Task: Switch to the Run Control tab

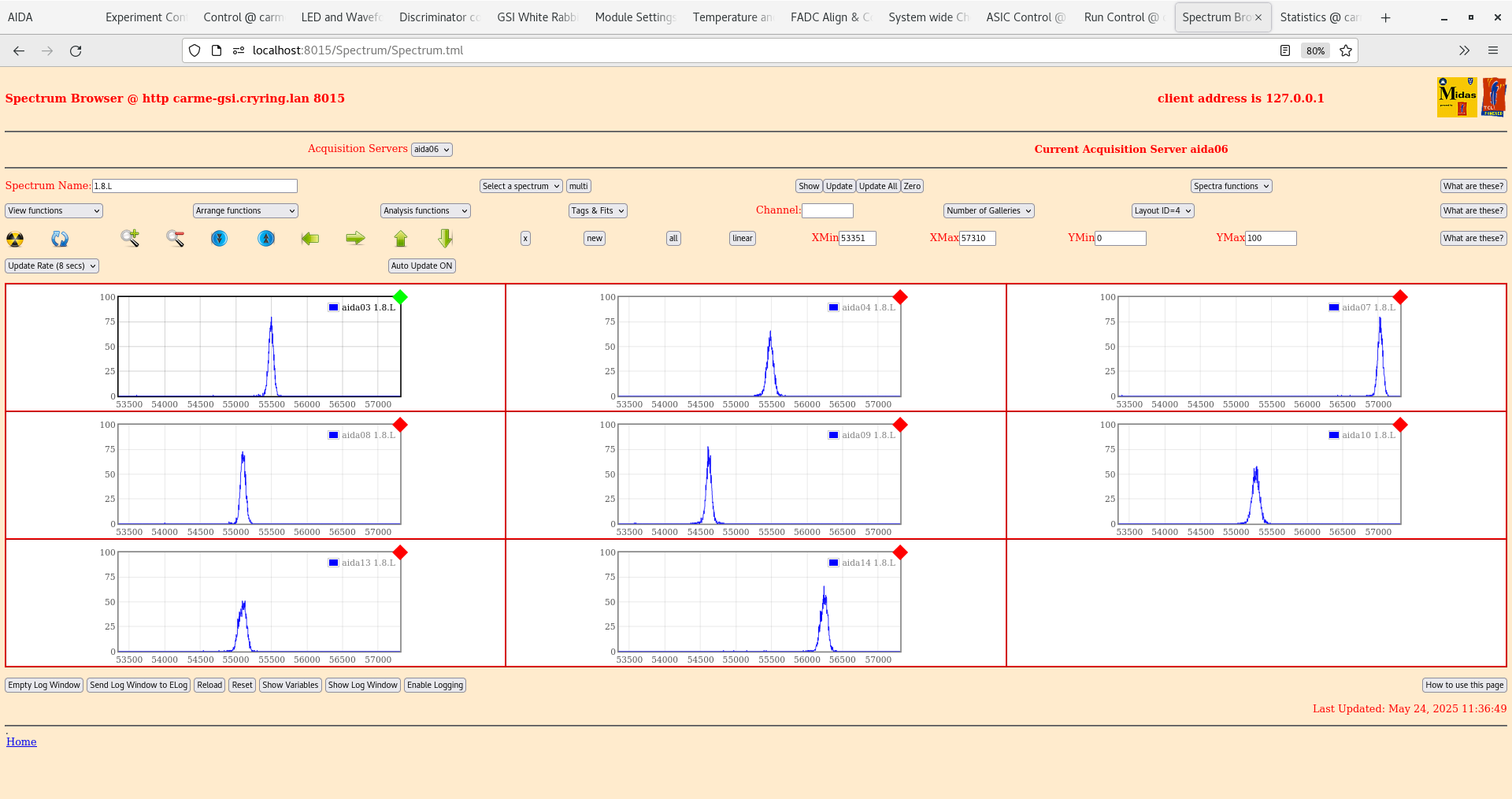Action: 1121,17
